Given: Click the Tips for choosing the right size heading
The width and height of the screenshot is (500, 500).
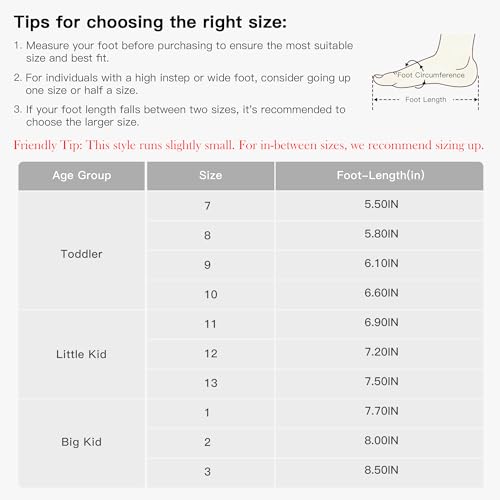Looking at the screenshot, I should 150,23.
